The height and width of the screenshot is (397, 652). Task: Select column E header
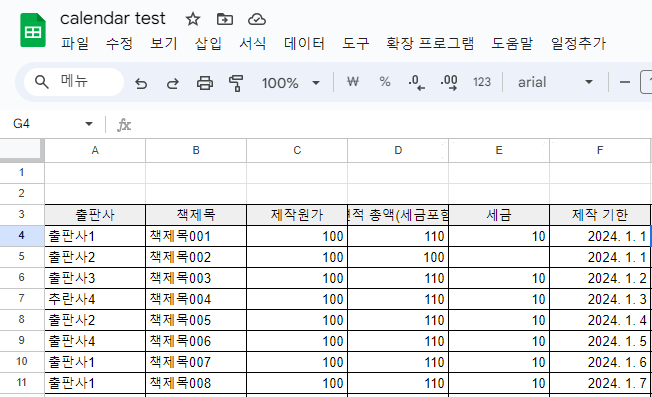tap(499, 150)
